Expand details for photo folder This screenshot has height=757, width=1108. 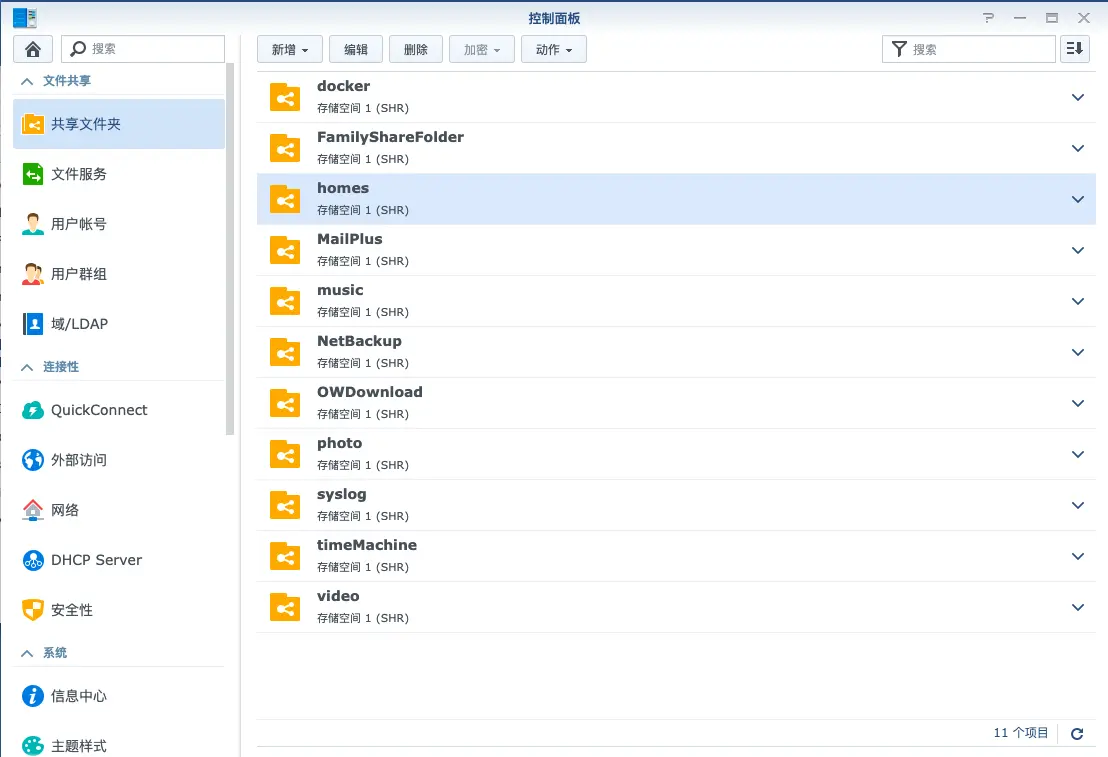click(x=1078, y=454)
